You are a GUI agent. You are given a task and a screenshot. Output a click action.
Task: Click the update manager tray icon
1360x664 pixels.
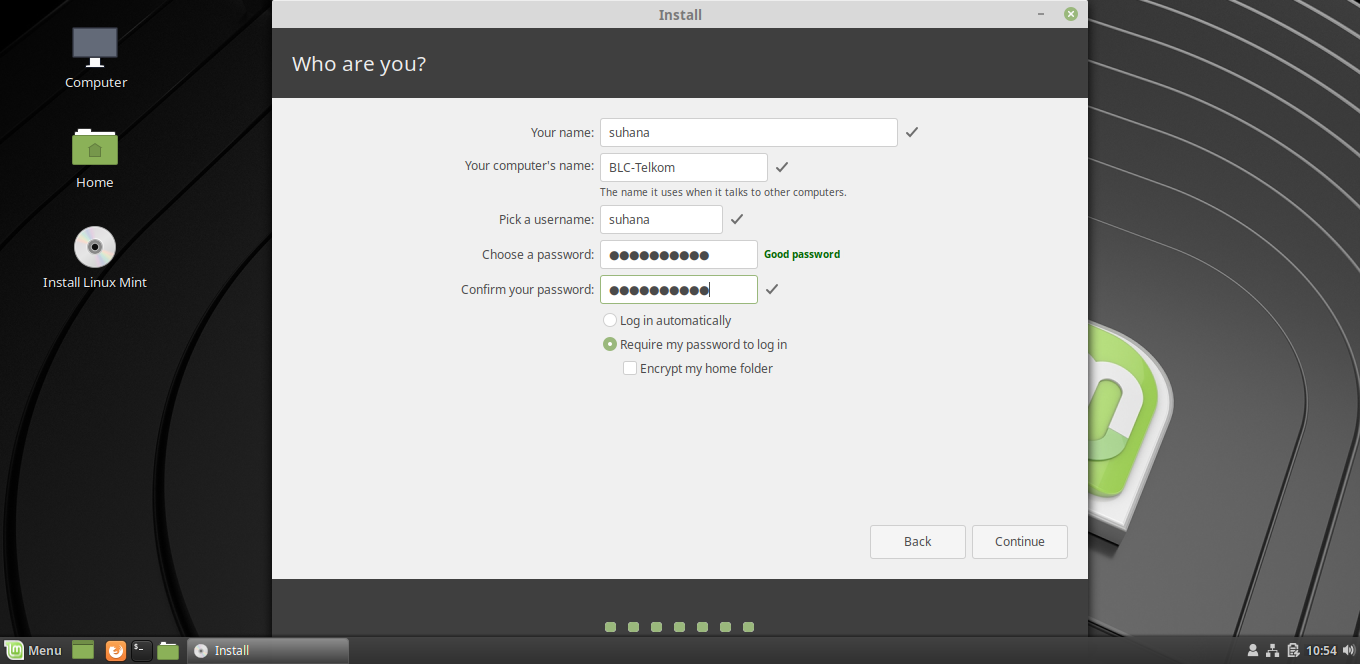[x=1293, y=650]
